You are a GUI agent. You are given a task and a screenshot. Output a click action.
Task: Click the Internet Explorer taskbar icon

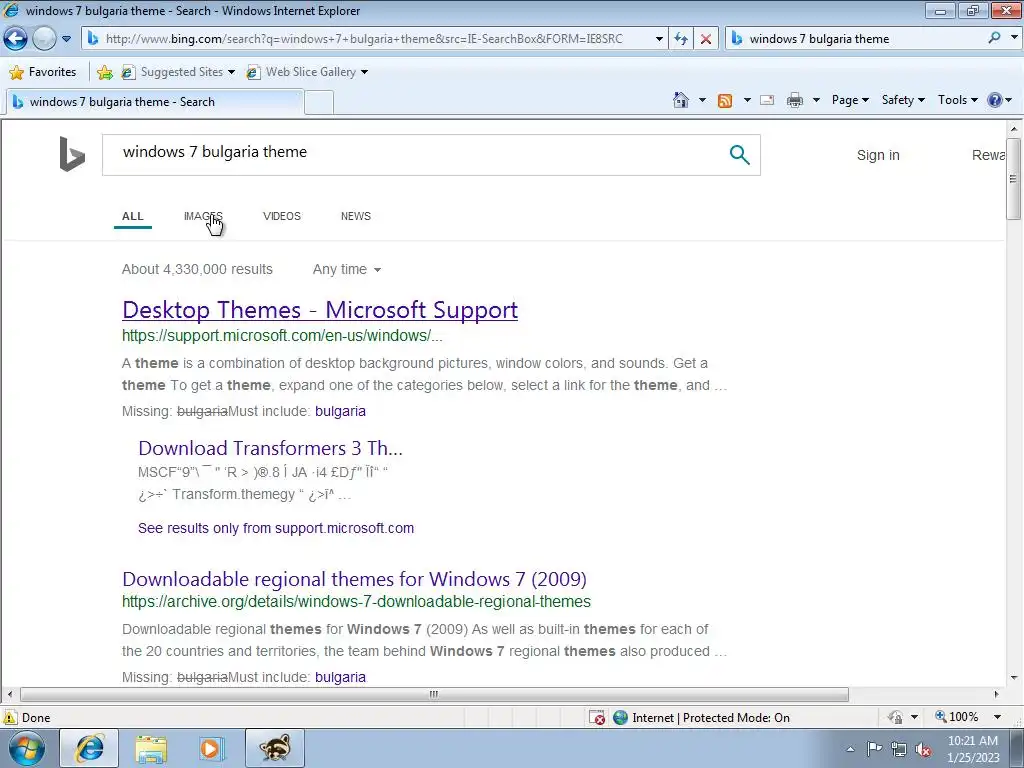(89, 748)
